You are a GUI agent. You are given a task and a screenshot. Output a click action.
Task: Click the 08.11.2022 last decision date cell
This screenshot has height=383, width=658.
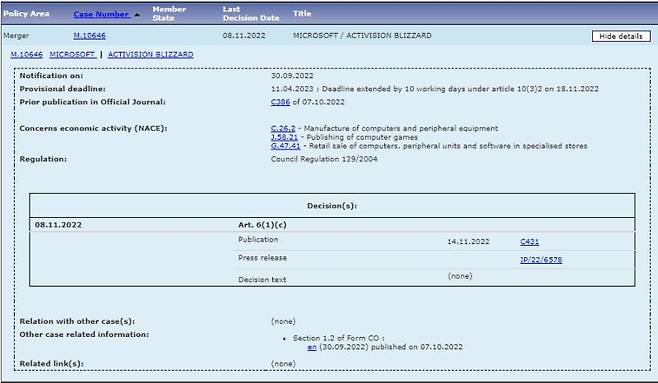coord(244,36)
